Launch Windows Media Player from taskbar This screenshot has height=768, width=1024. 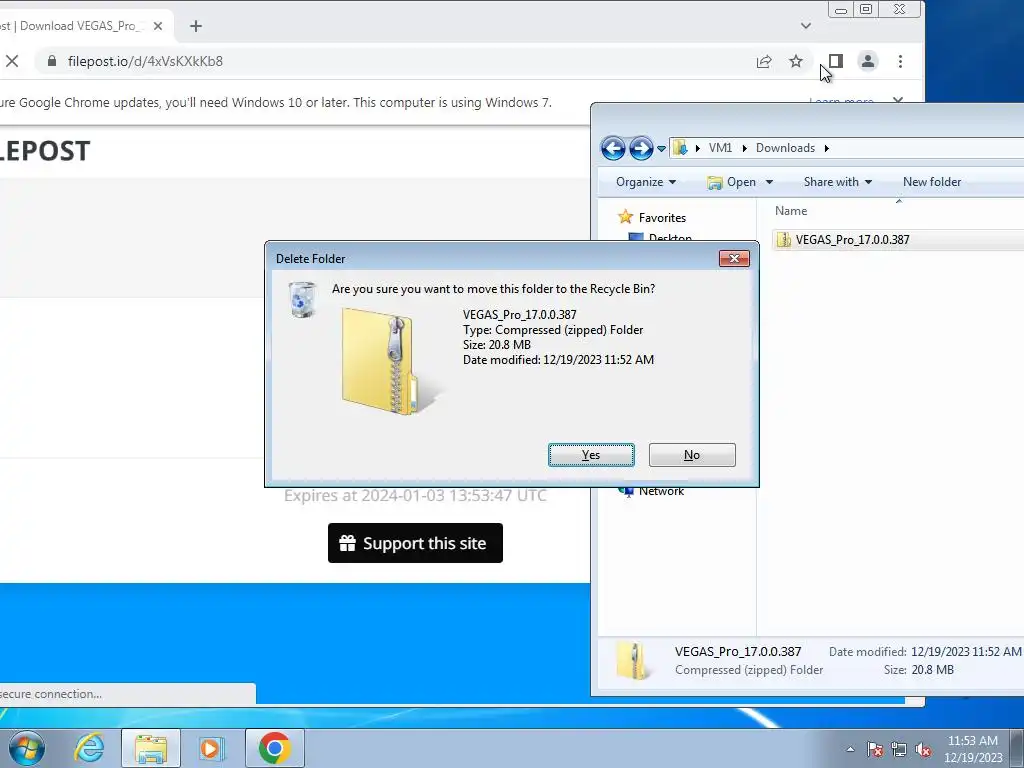pyautogui.click(x=212, y=748)
